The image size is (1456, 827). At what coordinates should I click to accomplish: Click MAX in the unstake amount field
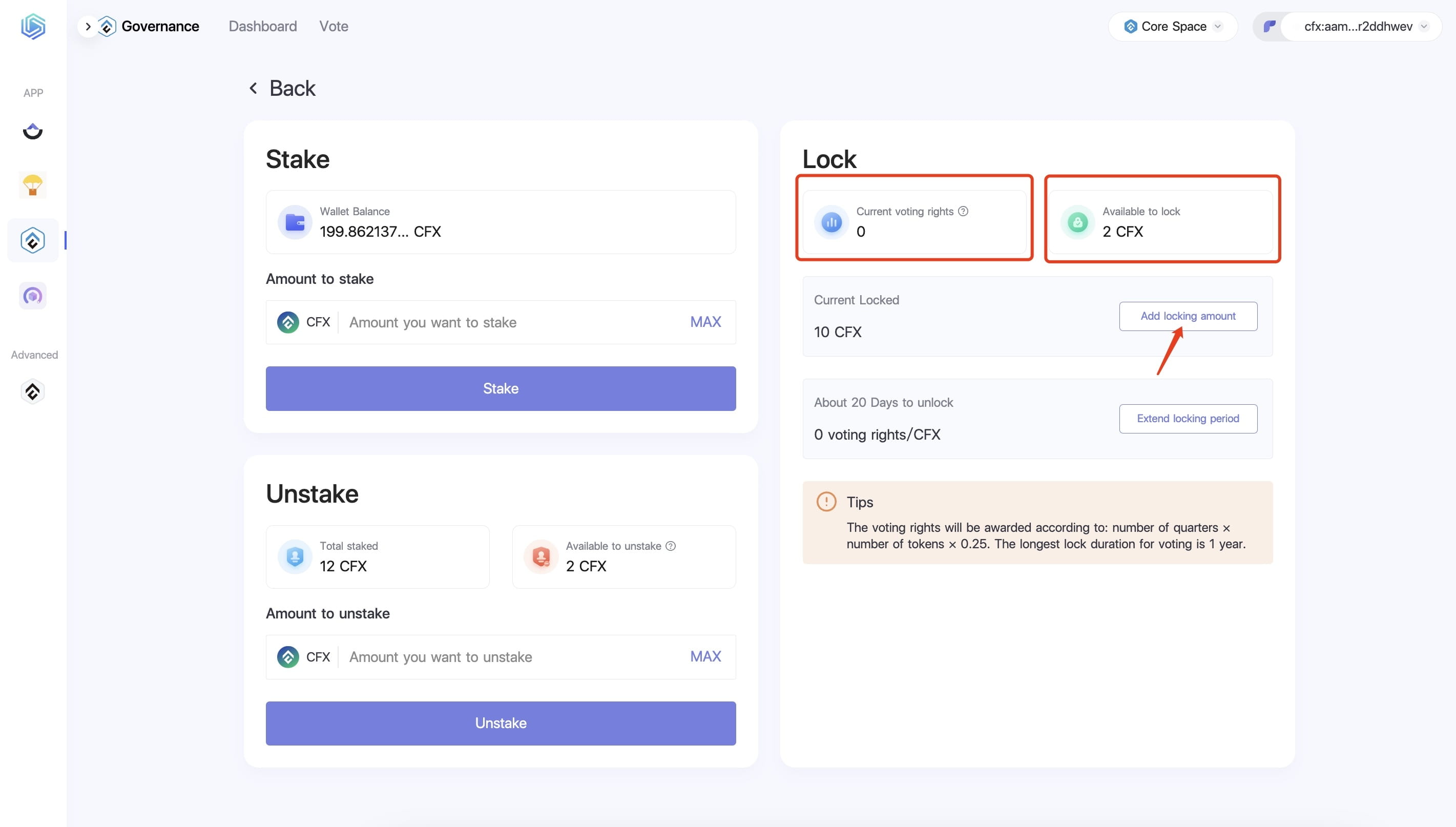click(705, 656)
